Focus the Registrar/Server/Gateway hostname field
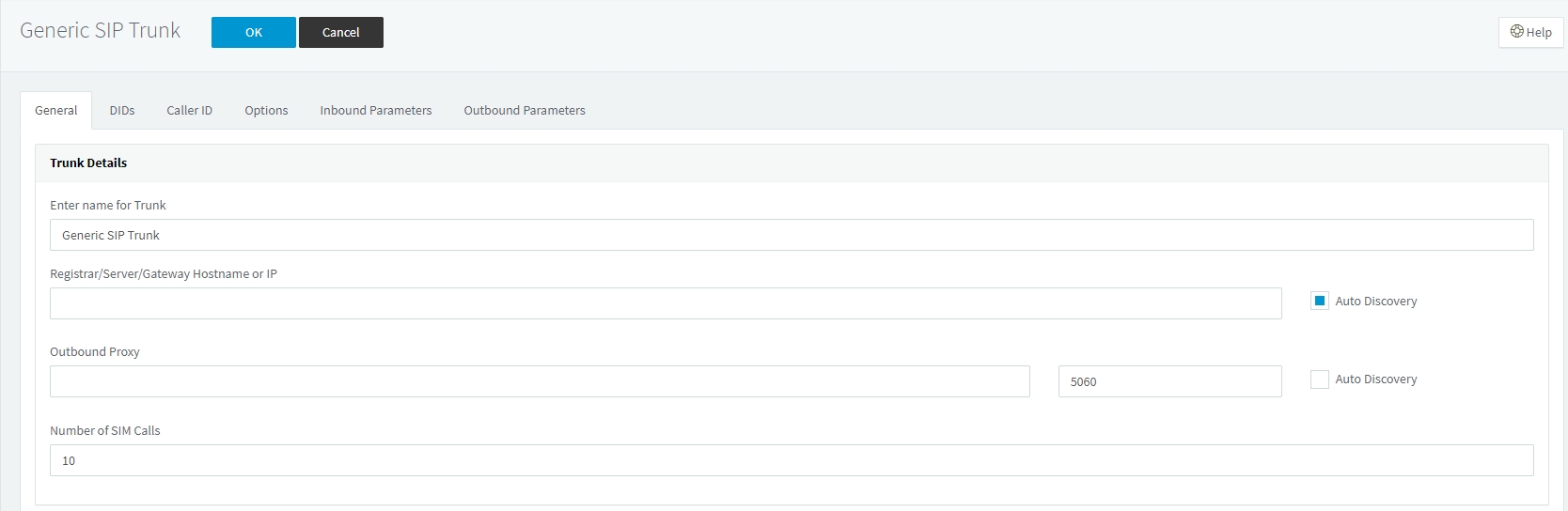 point(665,303)
